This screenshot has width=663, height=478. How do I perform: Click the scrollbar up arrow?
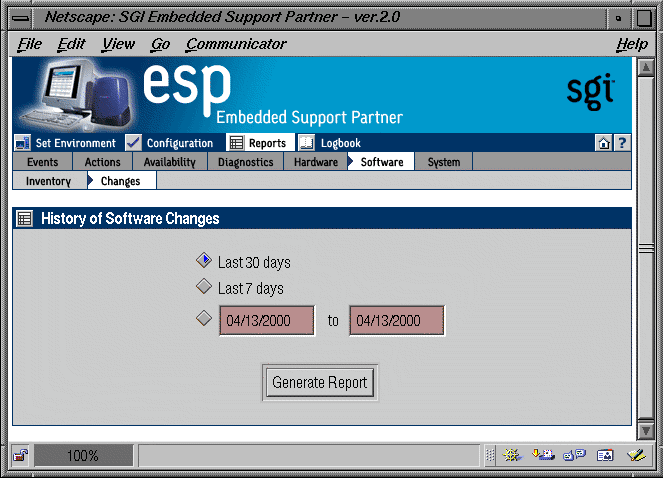(646, 68)
